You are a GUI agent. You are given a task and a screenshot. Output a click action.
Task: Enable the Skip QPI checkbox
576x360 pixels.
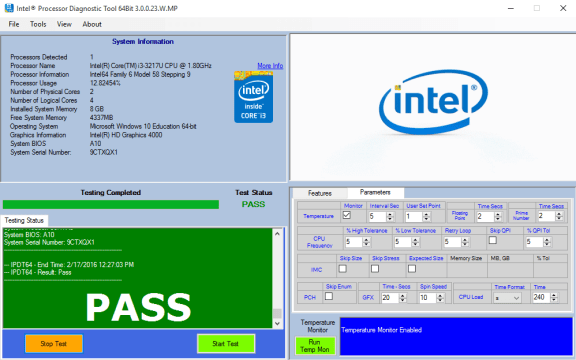pos(493,240)
